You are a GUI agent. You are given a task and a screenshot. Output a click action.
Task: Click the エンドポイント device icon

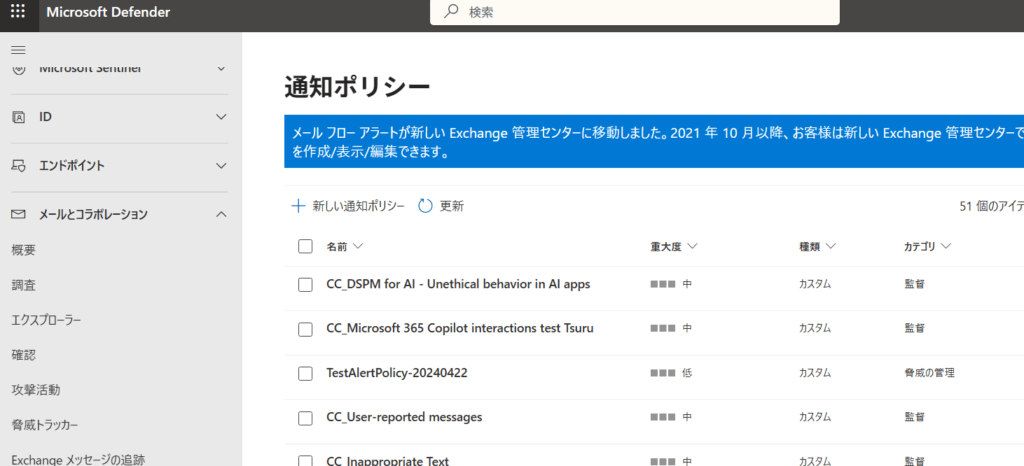point(18,166)
